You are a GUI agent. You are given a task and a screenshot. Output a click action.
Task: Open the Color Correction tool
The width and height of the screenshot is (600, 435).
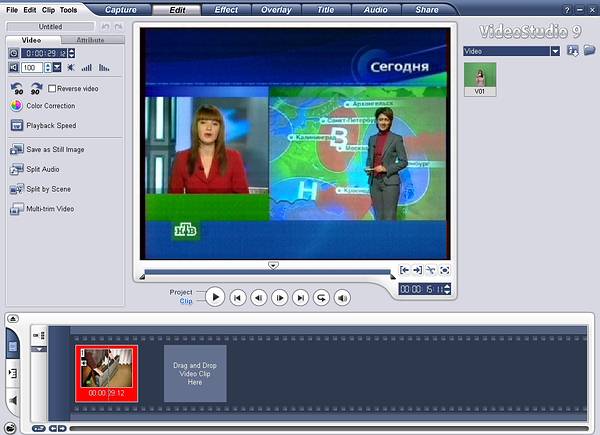click(x=49, y=106)
